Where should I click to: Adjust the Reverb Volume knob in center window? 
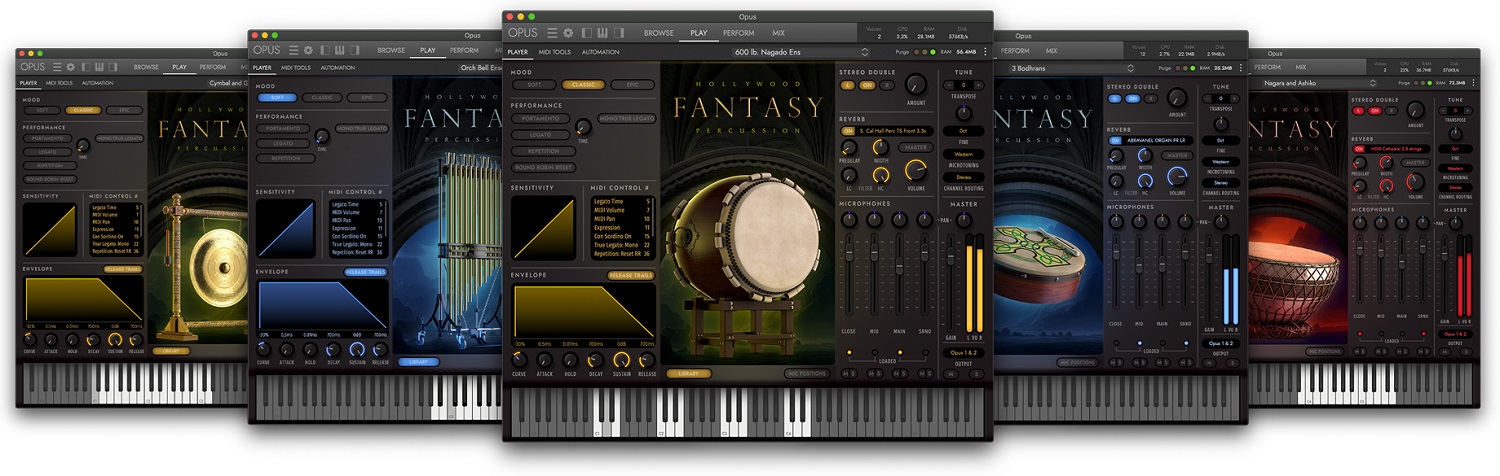(x=916, y=170)
